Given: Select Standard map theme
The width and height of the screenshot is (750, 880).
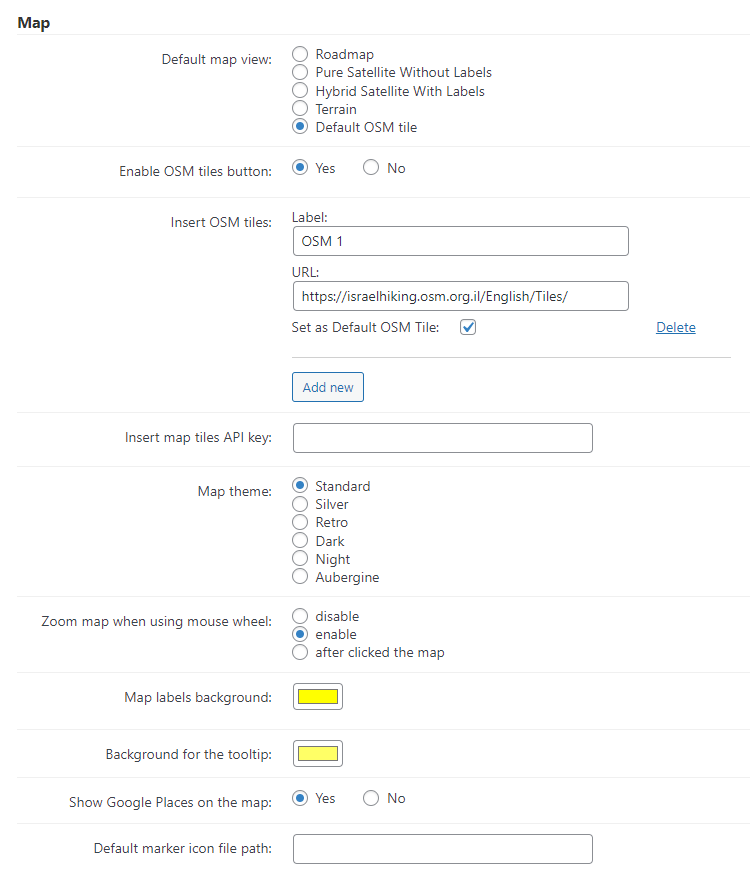Looking at the screenshot, I should tap(300, 485).
